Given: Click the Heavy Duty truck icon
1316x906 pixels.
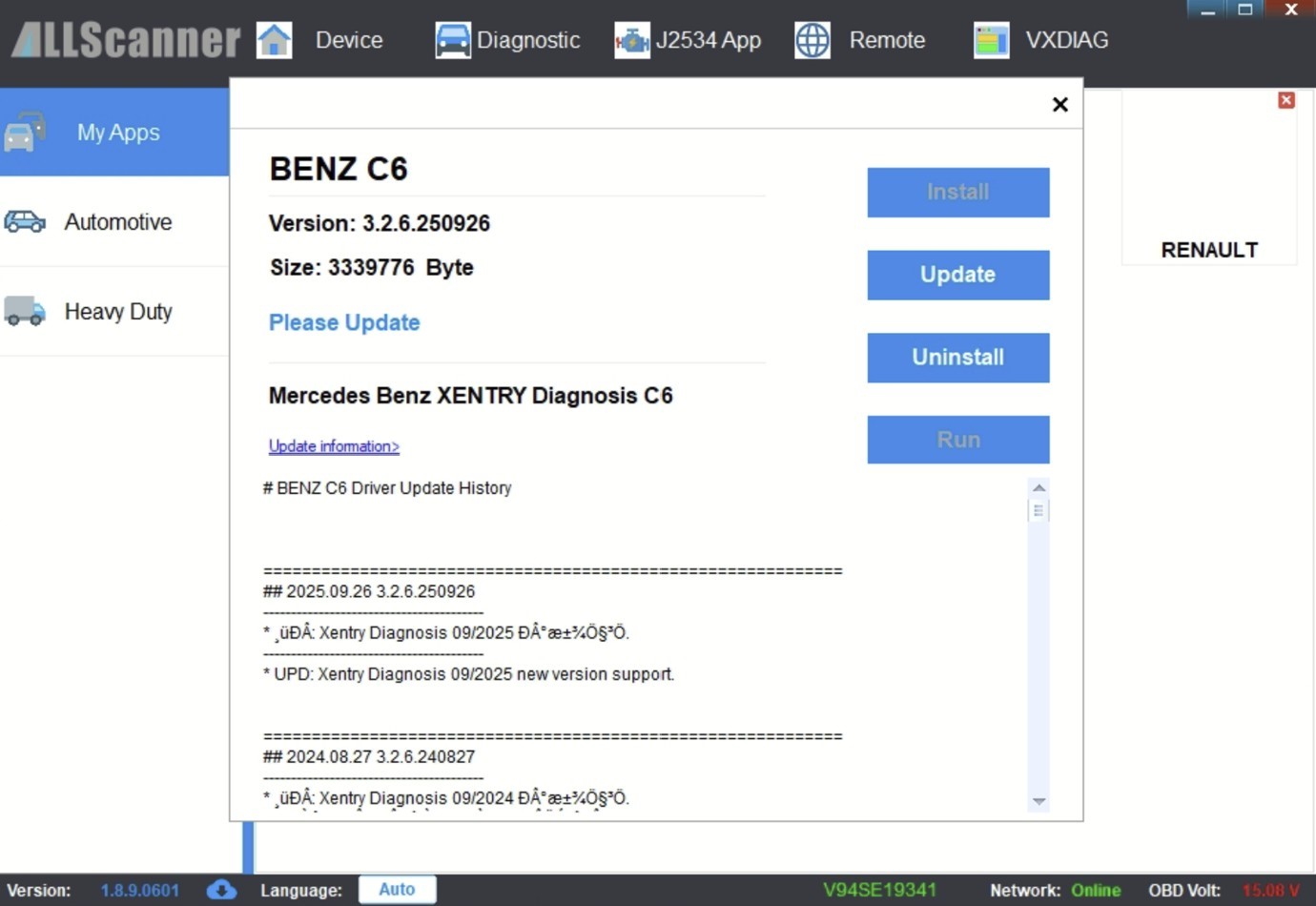Looking at the screenshot, I should pos(25,312).
